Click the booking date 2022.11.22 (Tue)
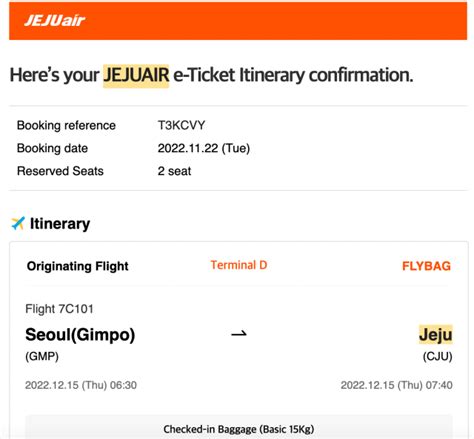The height and width of the screenshot is (439, 474). pyautogui.click(x=204, y=148)
